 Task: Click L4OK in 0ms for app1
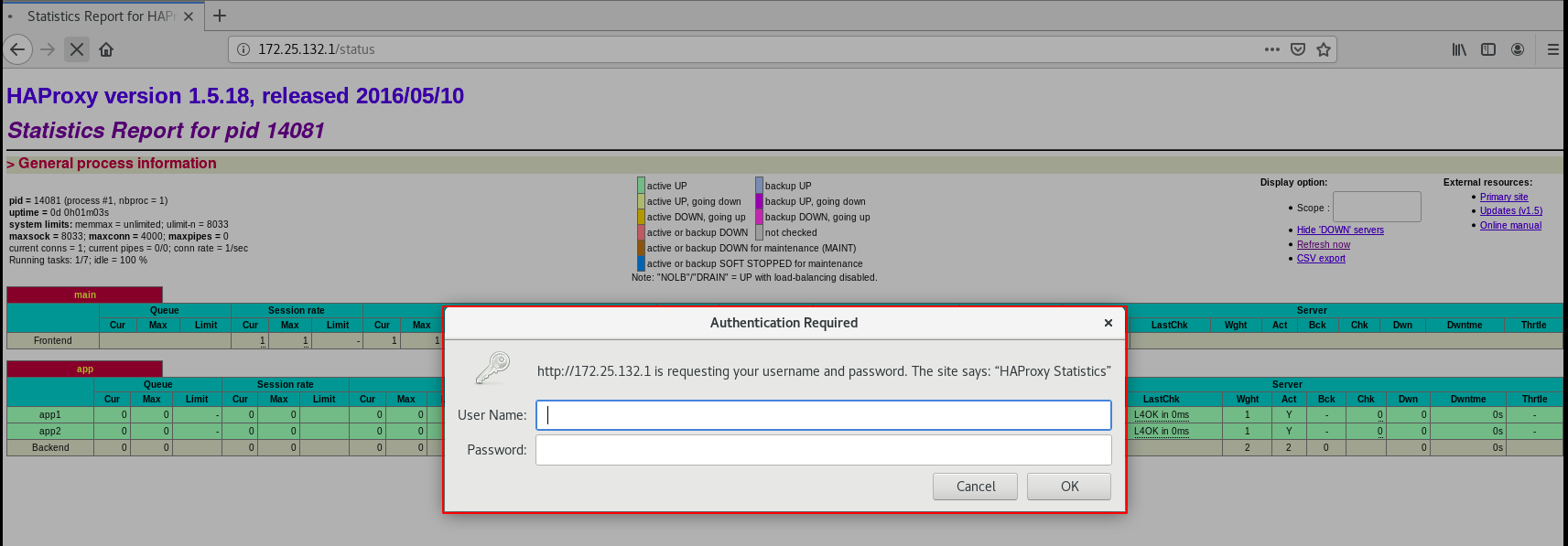[1162, 415]
